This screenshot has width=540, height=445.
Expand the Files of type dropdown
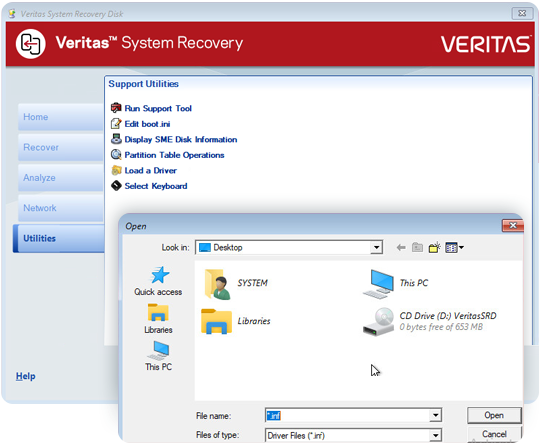click(435, 435)
